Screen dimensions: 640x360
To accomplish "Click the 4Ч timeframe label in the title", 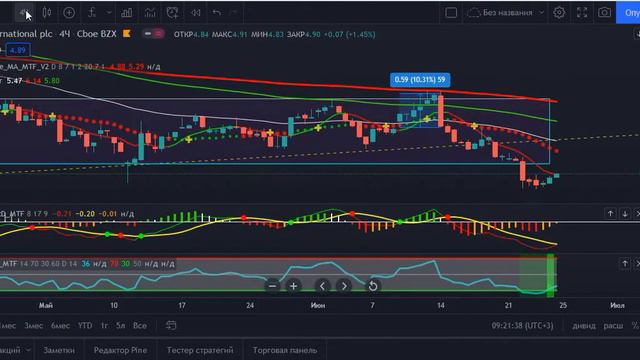I will [x=64, y=34].
